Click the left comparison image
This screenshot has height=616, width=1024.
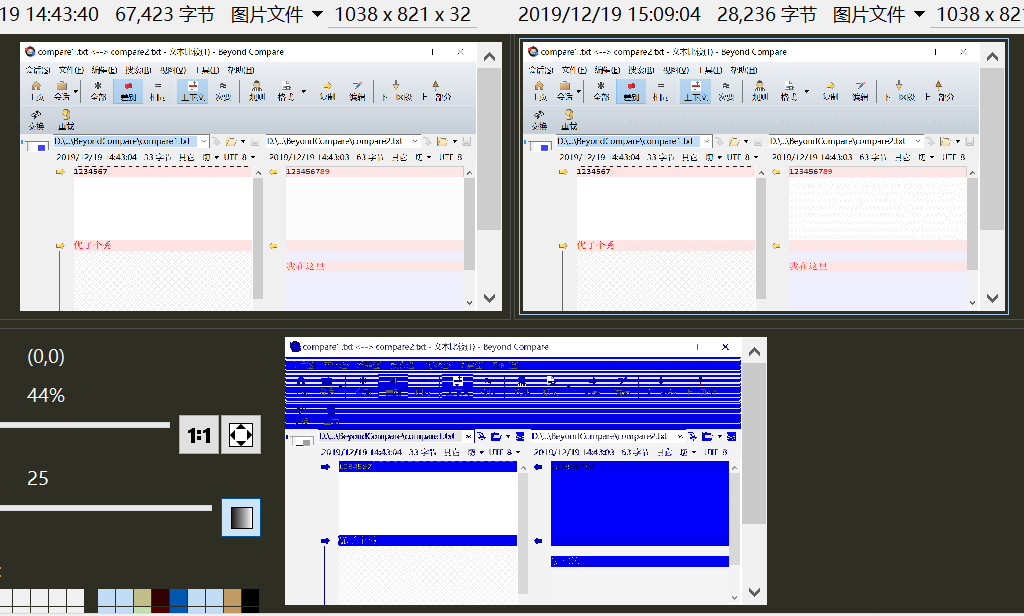click(x=248, y=176)
